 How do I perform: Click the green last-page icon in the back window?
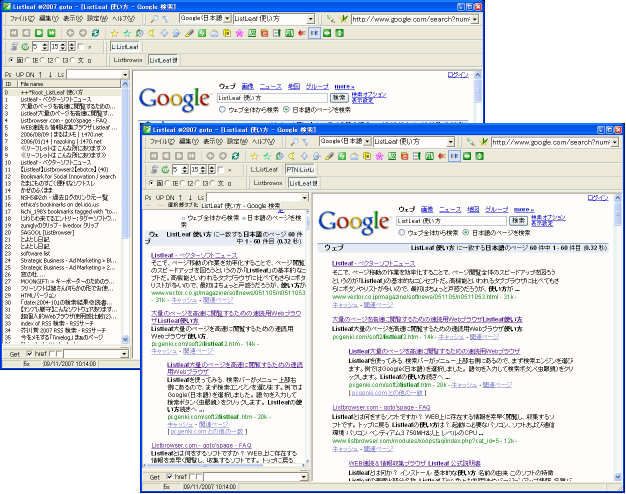click(52, 33)
